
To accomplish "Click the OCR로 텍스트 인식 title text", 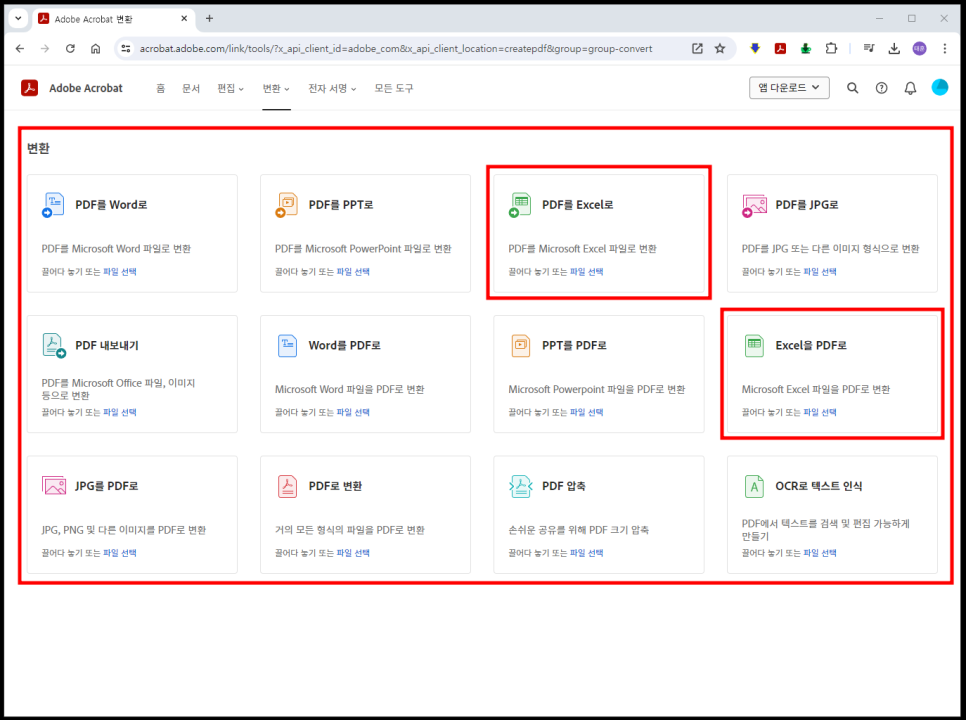I will [819, 485].
